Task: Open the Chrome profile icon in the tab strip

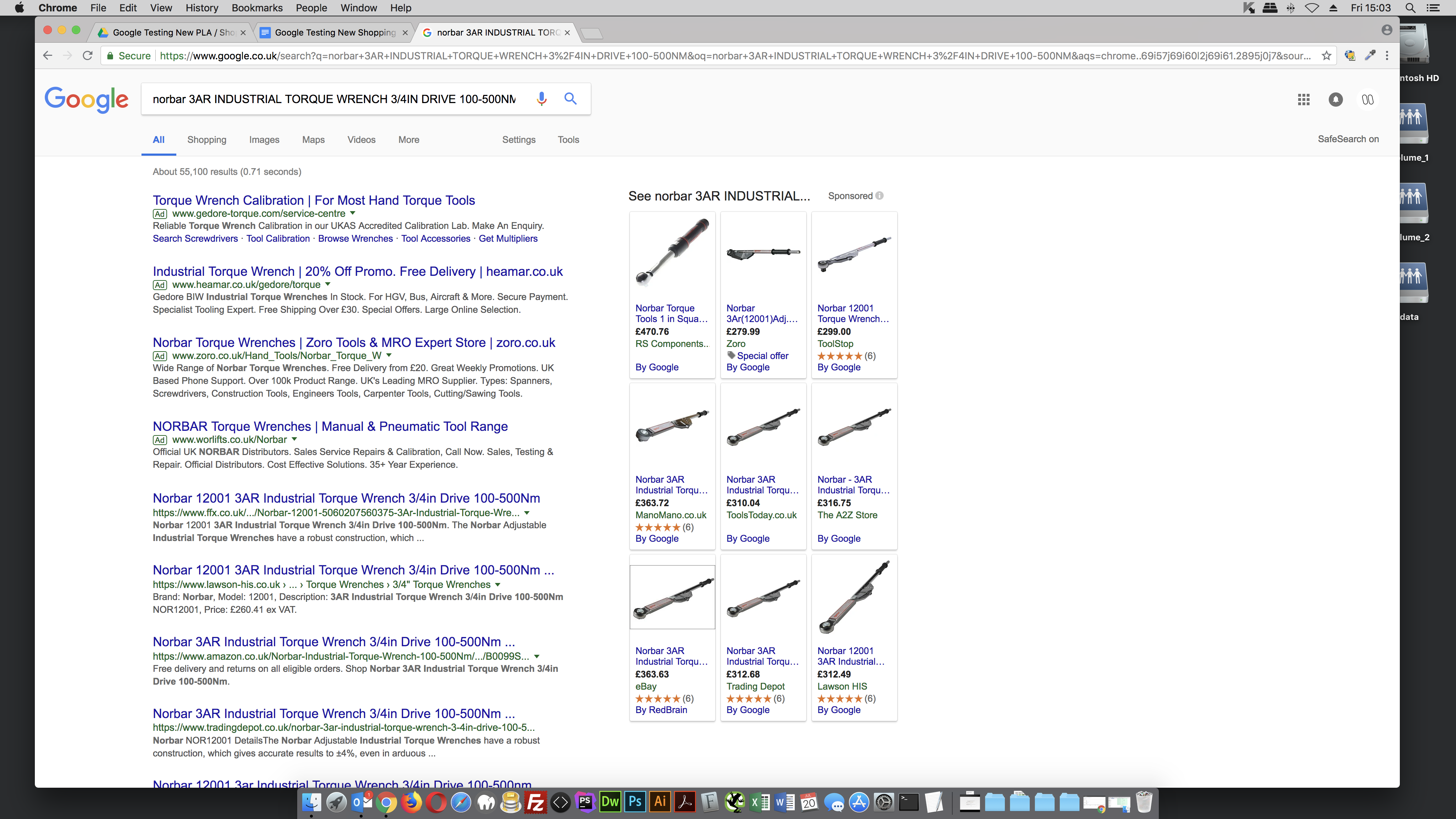Action: pyautogui.click(x=1386, y=30)
